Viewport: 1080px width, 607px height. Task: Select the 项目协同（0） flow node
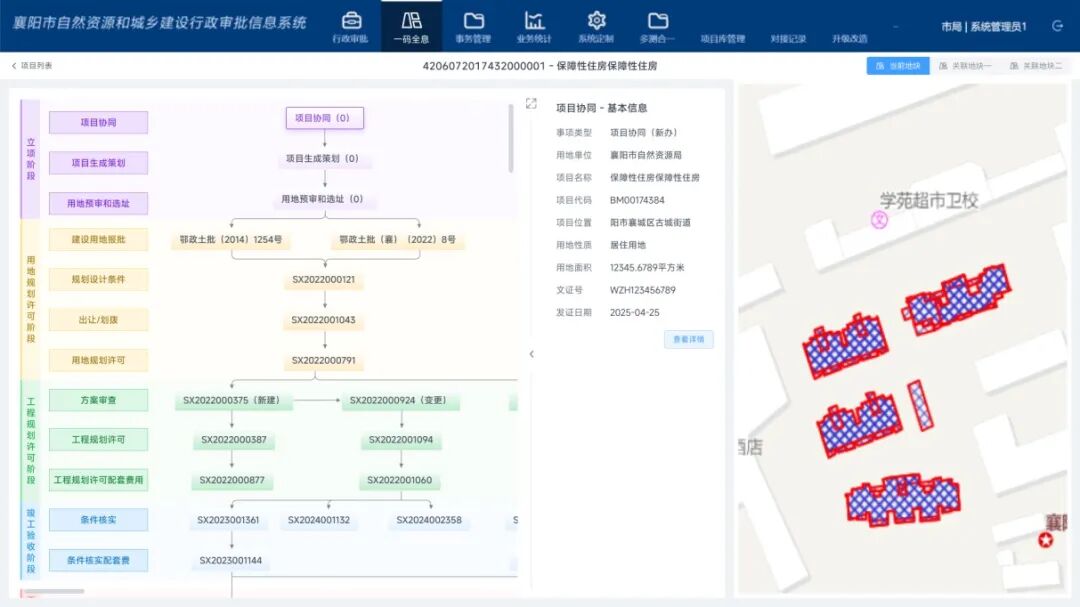[324, 118]
